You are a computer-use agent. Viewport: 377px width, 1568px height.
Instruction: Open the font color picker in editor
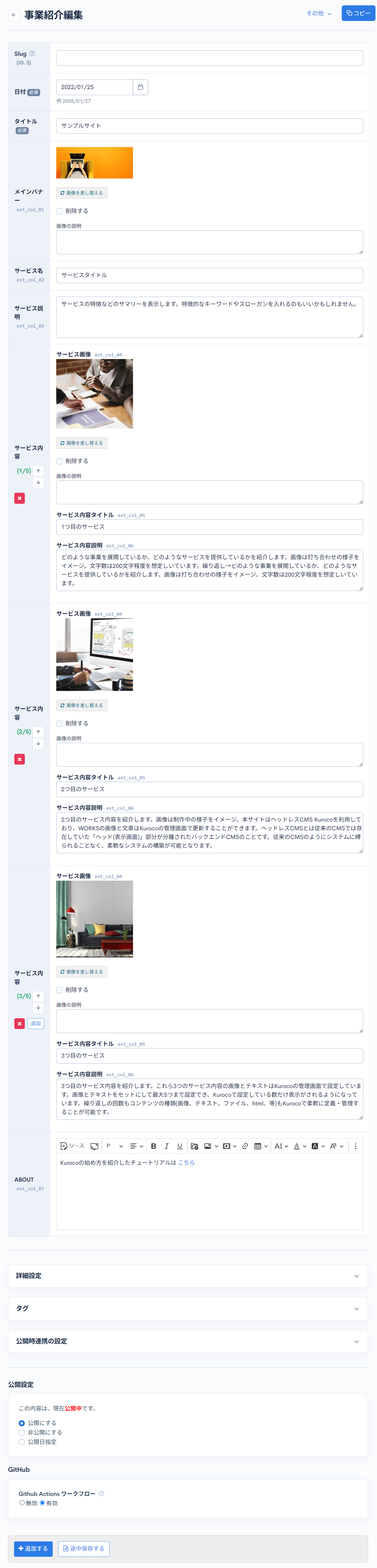click(300, 1146)
